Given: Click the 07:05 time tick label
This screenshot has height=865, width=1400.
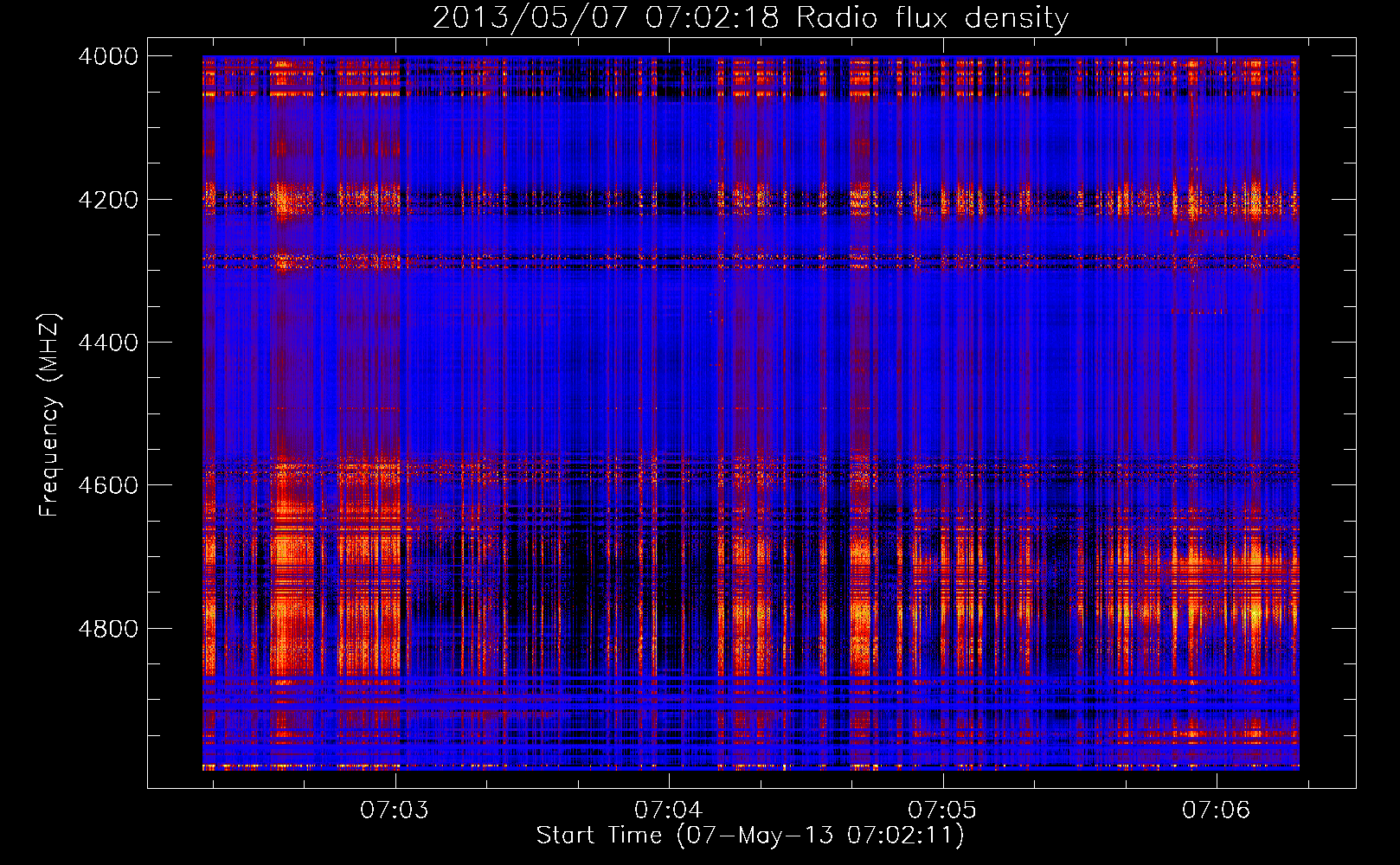Looking at the screenshot, I should pyautogui.click(x=941, y=811).
